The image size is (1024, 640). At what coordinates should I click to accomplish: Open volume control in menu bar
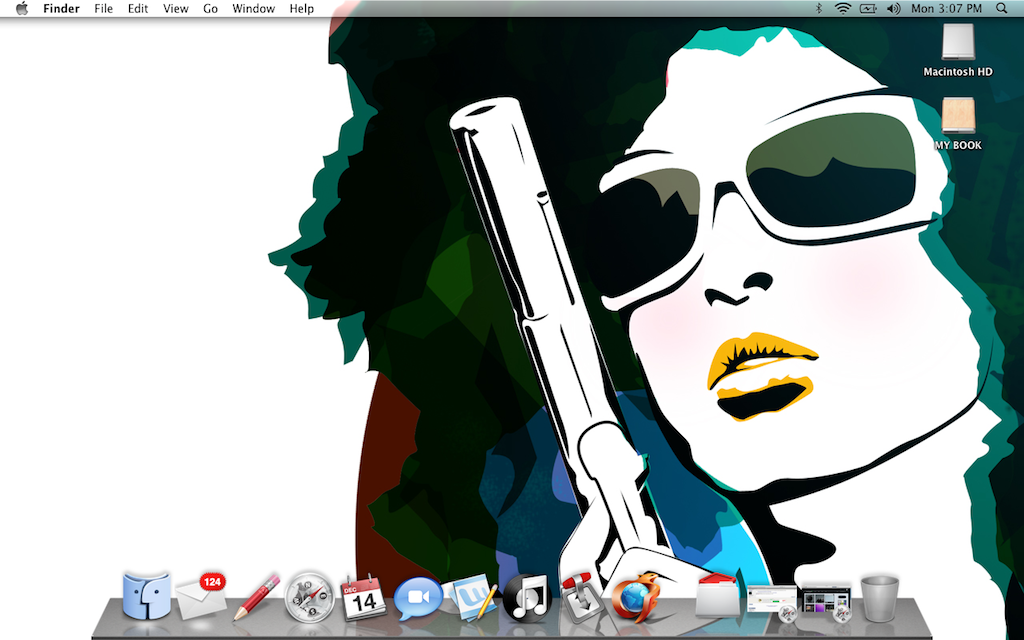[893, 8]
